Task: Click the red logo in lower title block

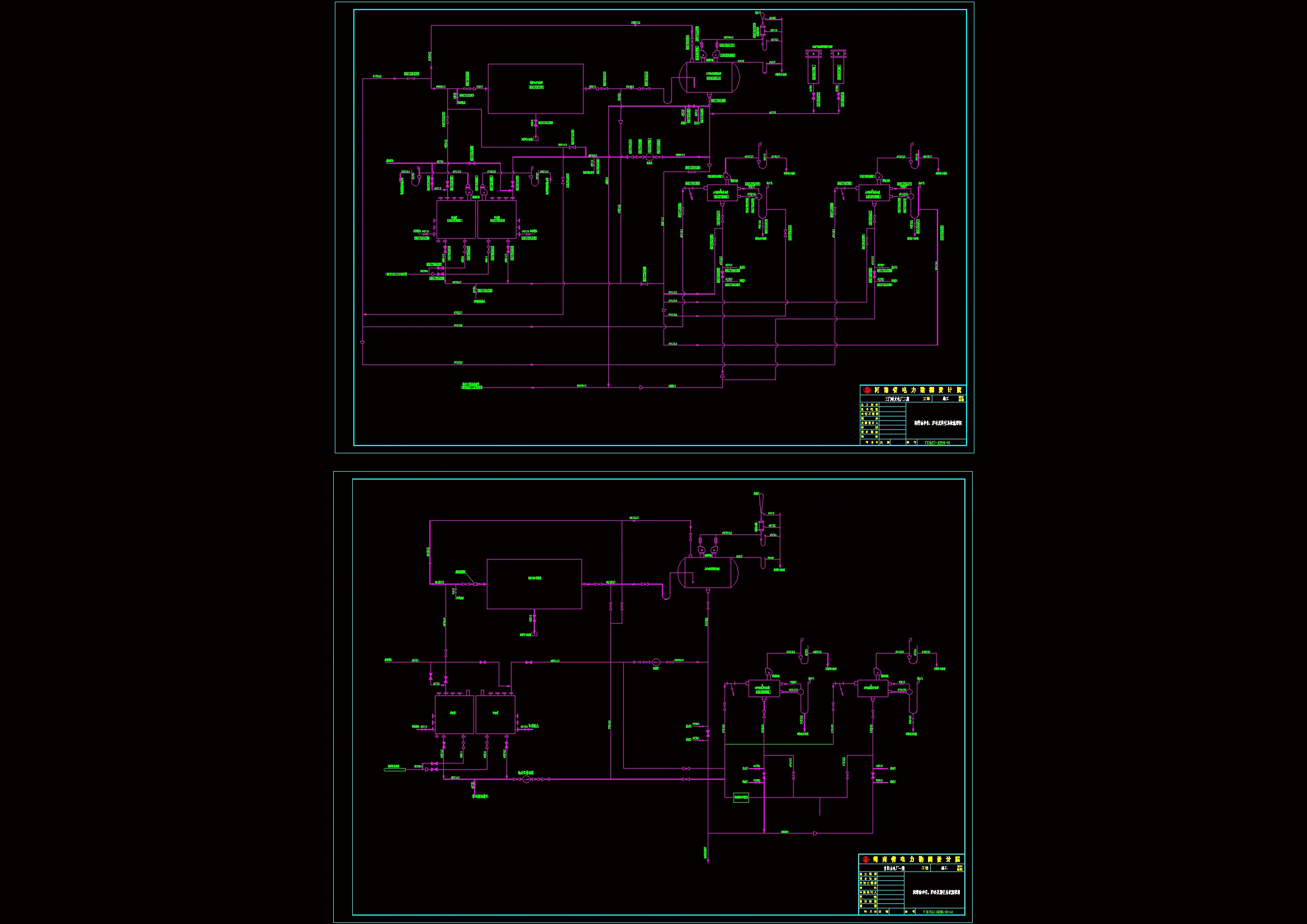Action: 866,859
